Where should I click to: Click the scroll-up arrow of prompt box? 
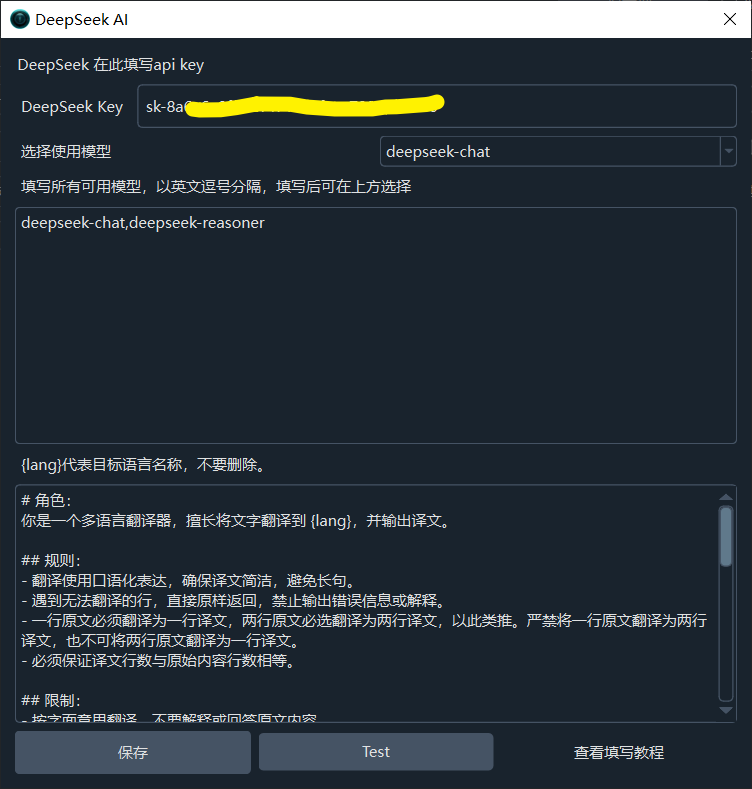click(726, 497)
